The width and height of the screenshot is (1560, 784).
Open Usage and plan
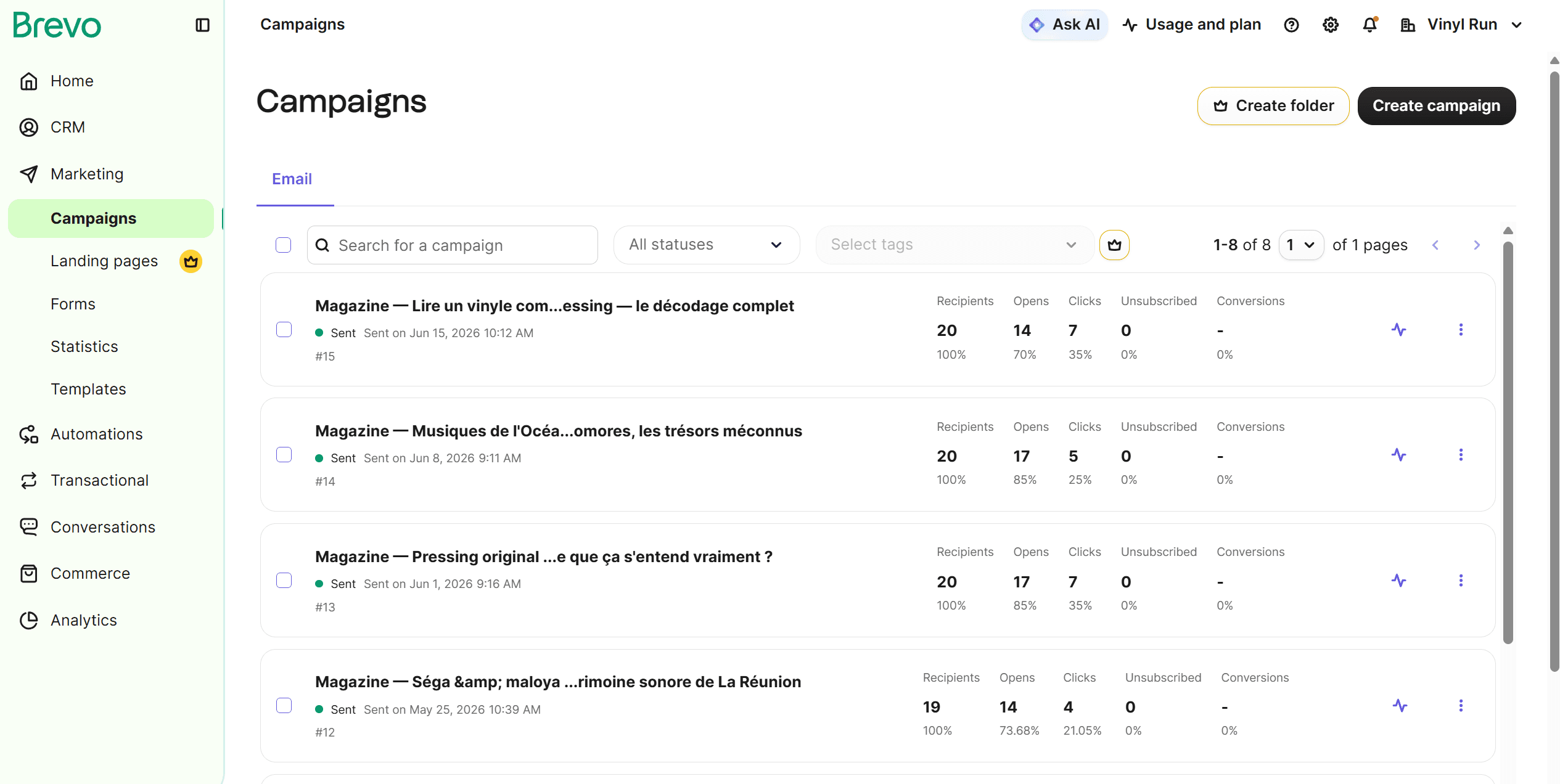coord(1192,25)
